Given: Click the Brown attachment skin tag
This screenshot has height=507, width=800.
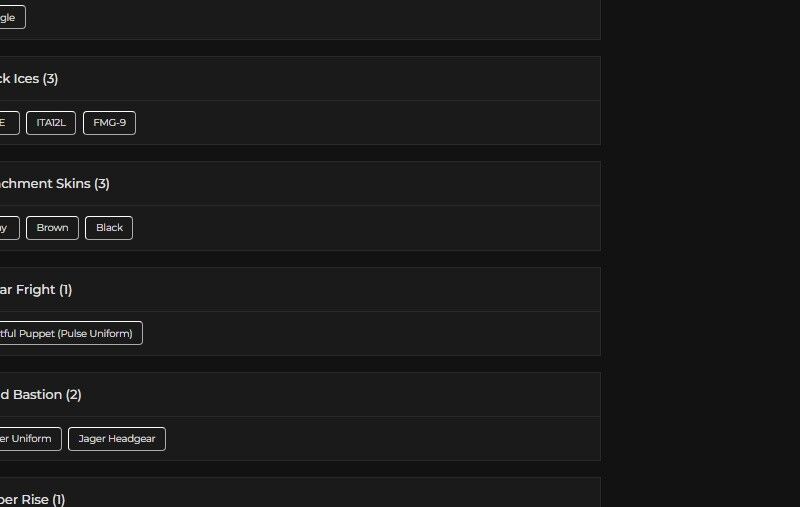Looking at the screenshot, I should 52,228.
